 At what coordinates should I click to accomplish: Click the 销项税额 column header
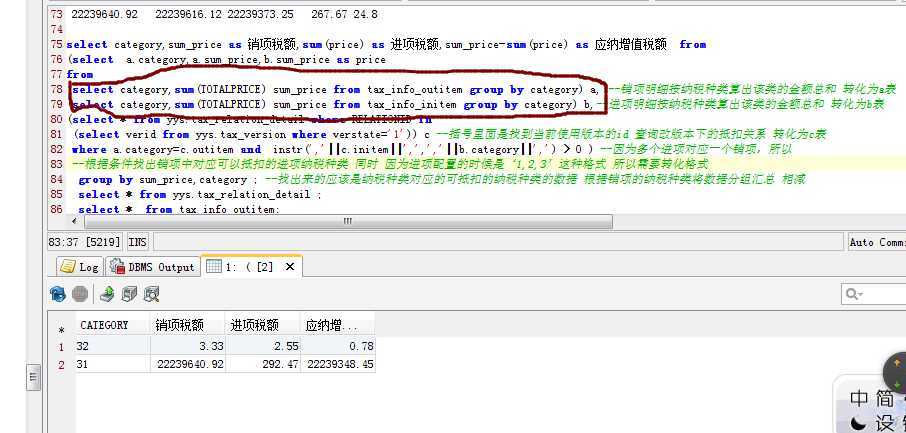coord(188,325)
